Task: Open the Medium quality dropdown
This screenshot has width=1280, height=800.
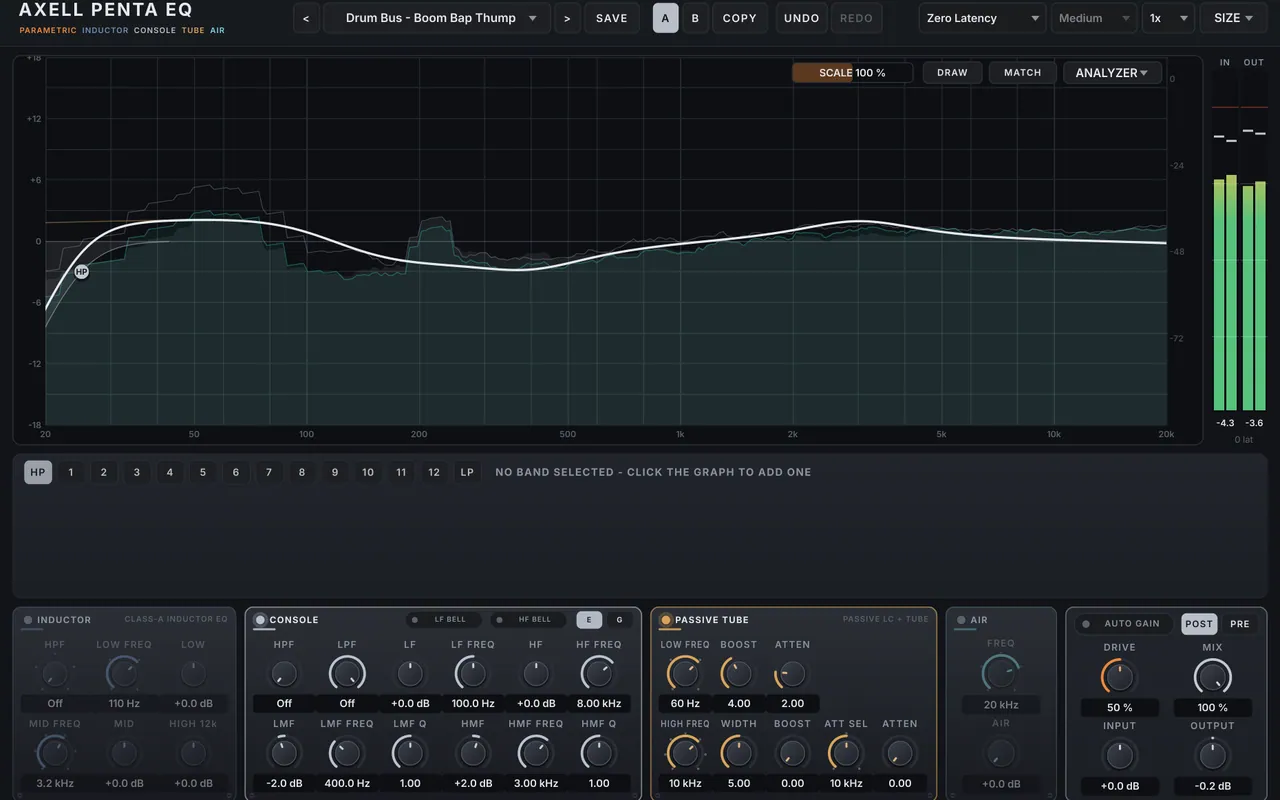Action: pyautogui.click(x=1094, y=18)
